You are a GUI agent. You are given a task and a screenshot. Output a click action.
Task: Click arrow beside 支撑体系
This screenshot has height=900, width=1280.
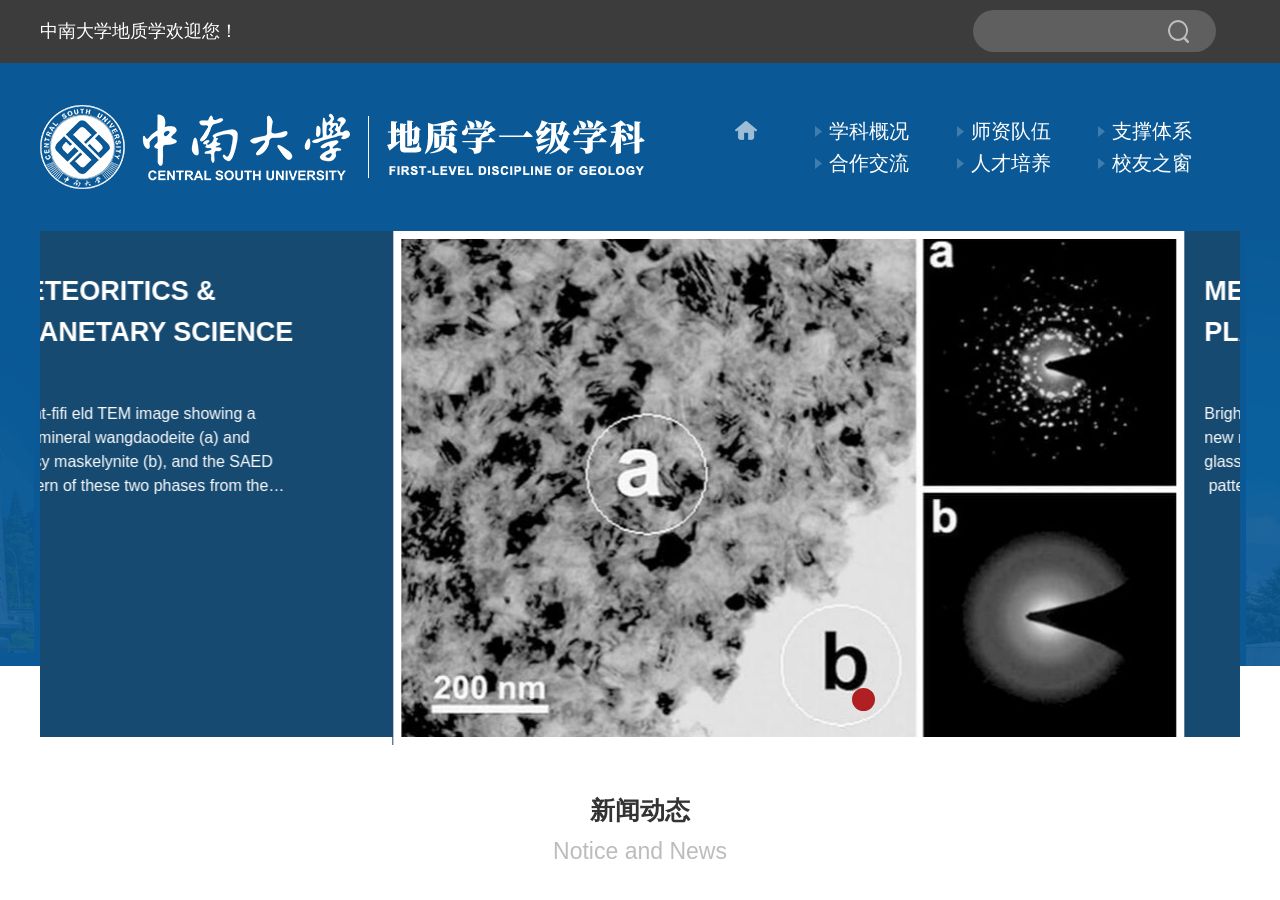pyautogui.click(x=1101, y=131)
